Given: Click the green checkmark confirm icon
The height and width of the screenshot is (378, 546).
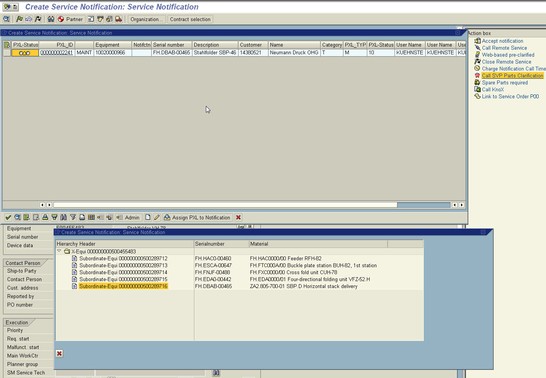Looking at the screenshot, I should coord(8,217).
